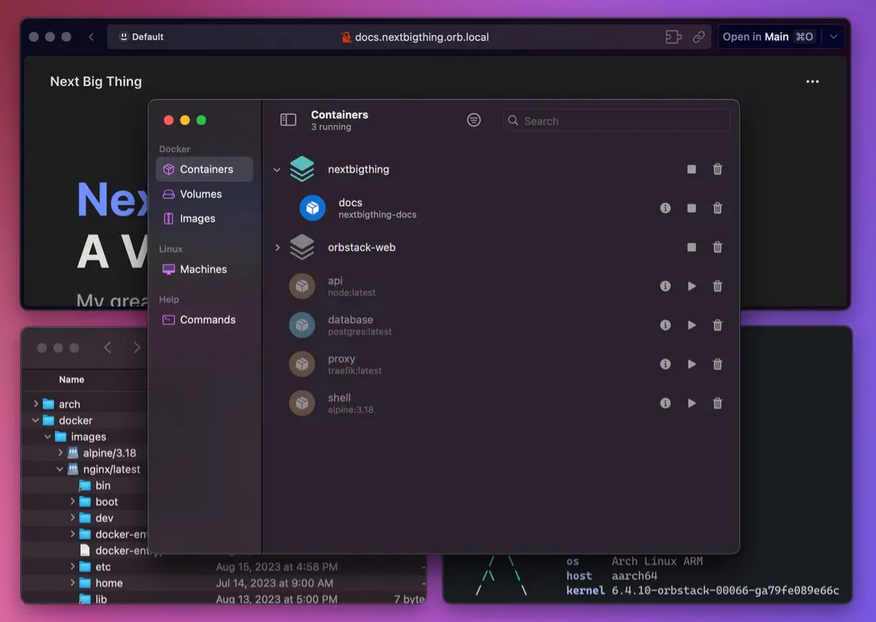Collapse the nextbigthing group
Screen dimensions: 876x622
pyautogui.click(x=277, y=170)
